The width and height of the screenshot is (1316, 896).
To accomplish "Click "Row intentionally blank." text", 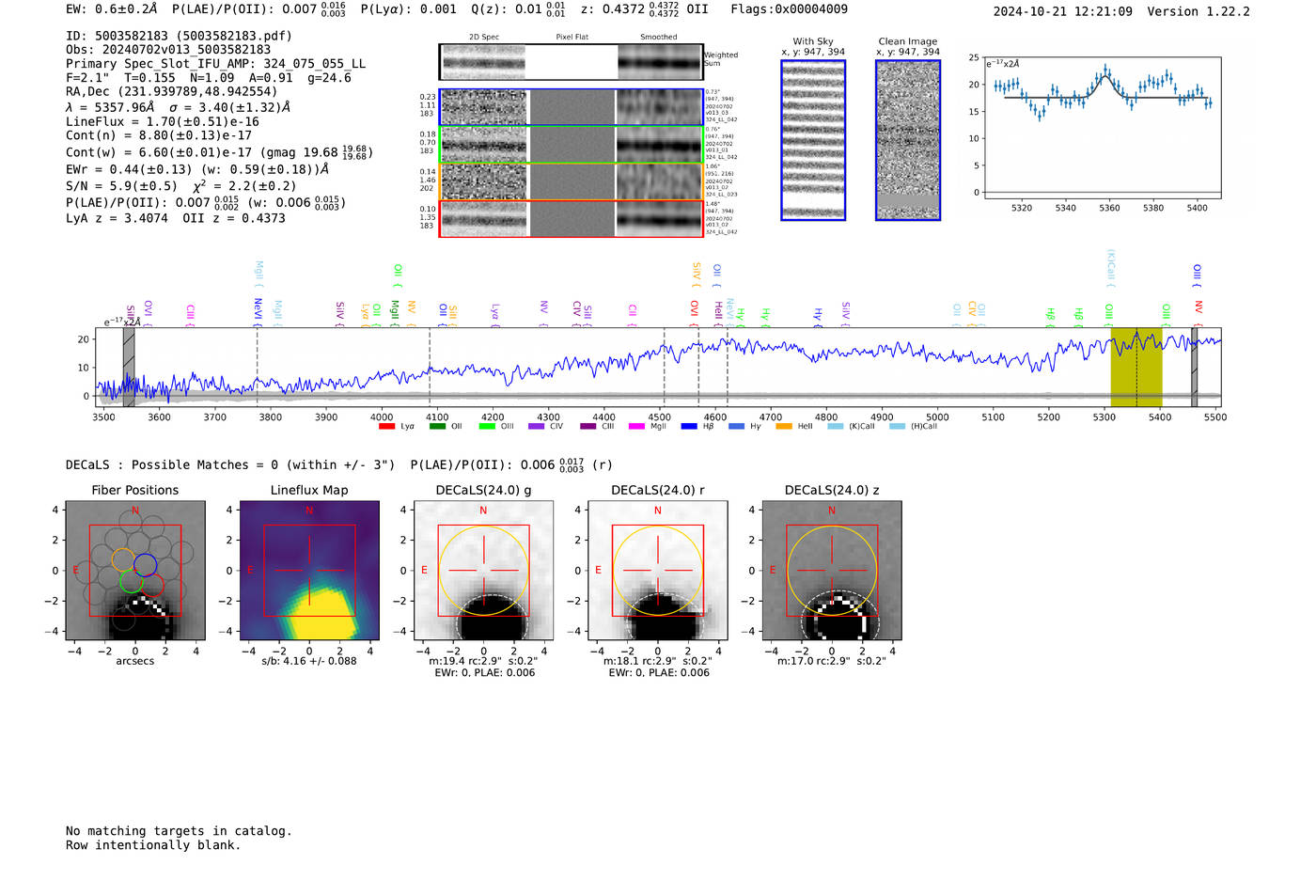I will point(153,845).
